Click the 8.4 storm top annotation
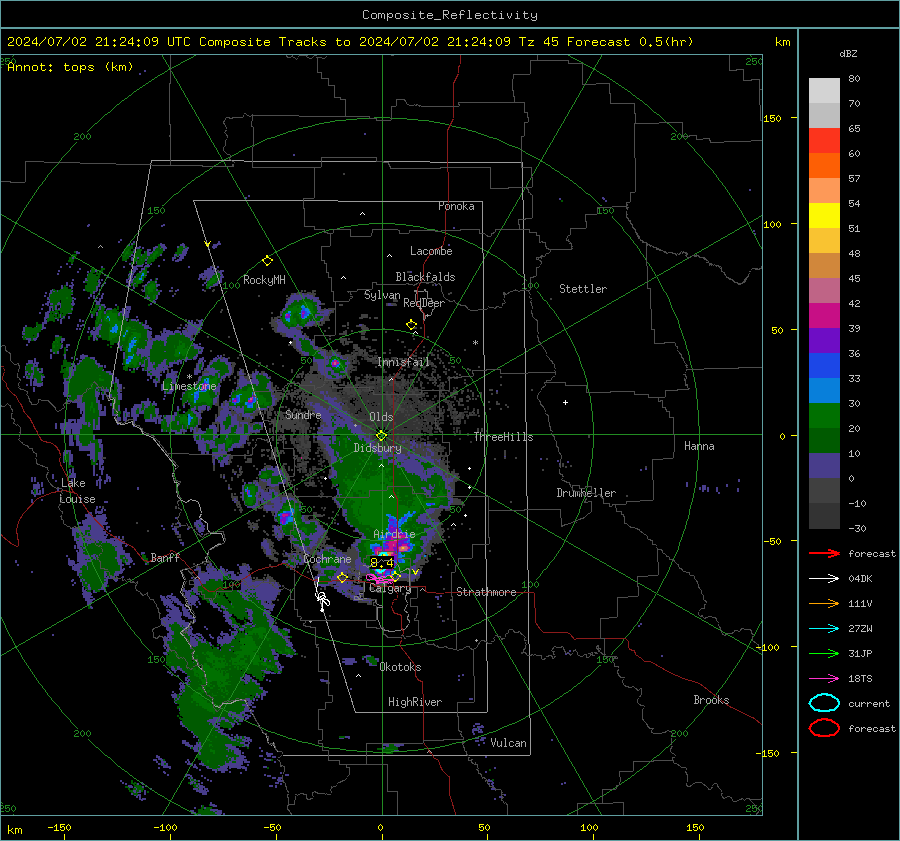This screenshot has height=841, width=900. 382,563
